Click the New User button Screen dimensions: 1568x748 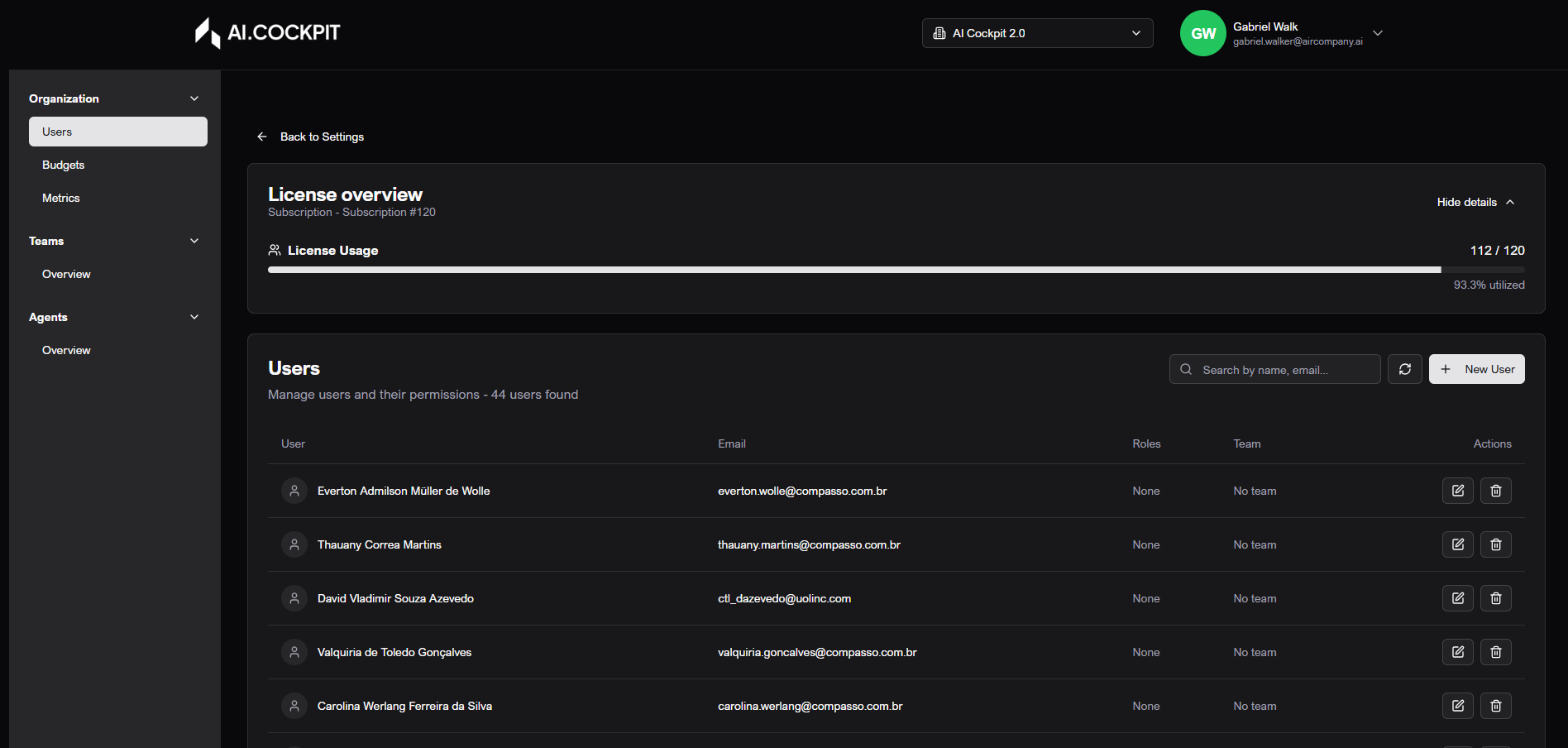1476,369
